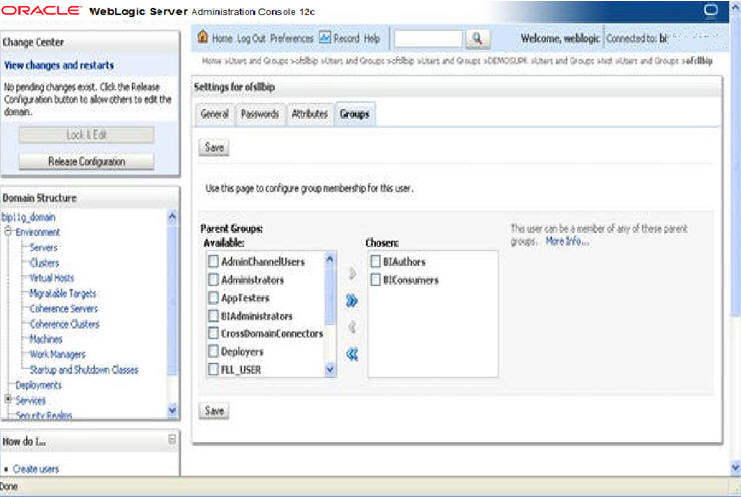
Task: Click the Release Configuration button
Action: tap(86, 162)
